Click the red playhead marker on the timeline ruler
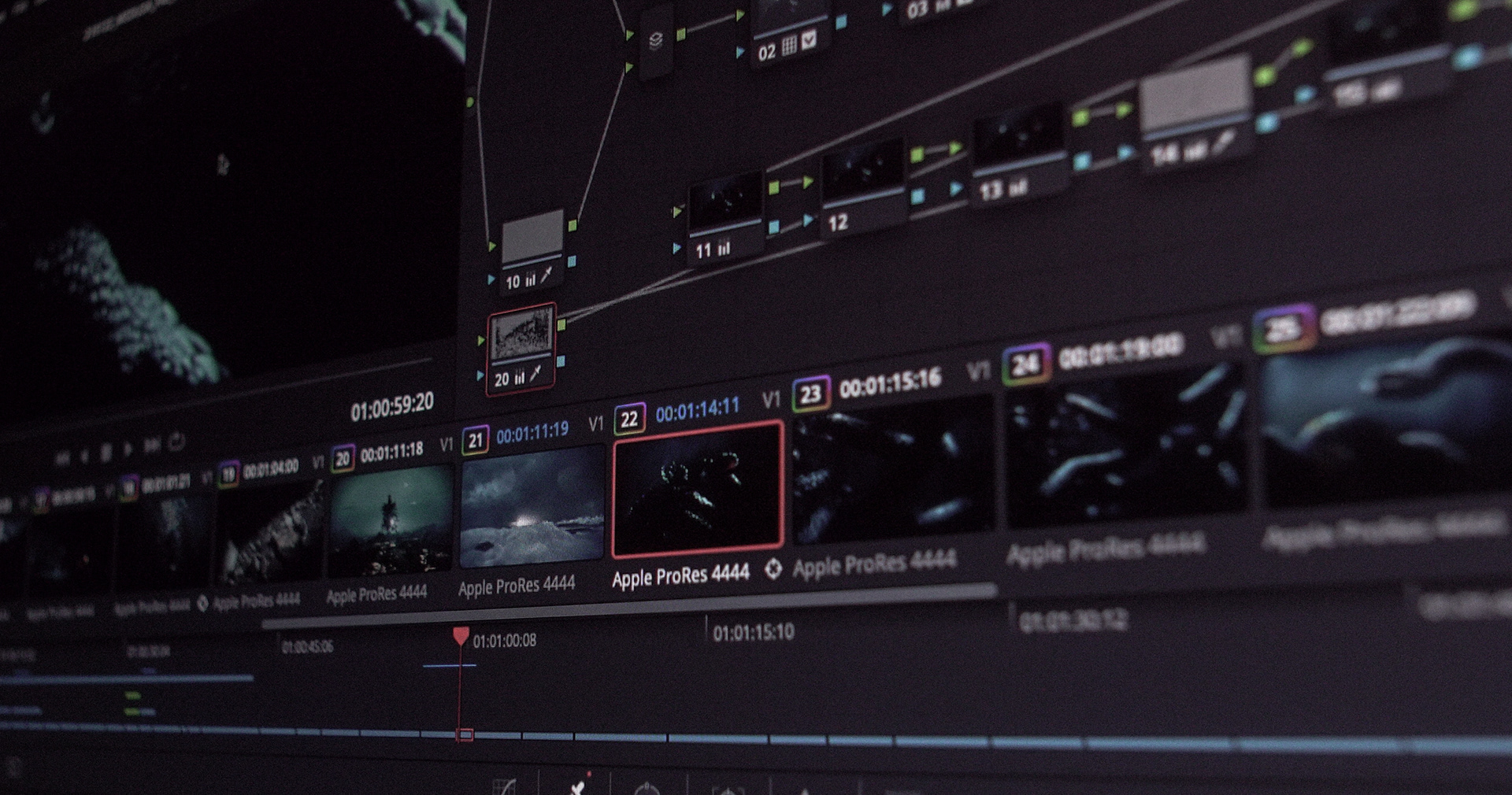The image size is (1512, 795). [x=461, y=635]
